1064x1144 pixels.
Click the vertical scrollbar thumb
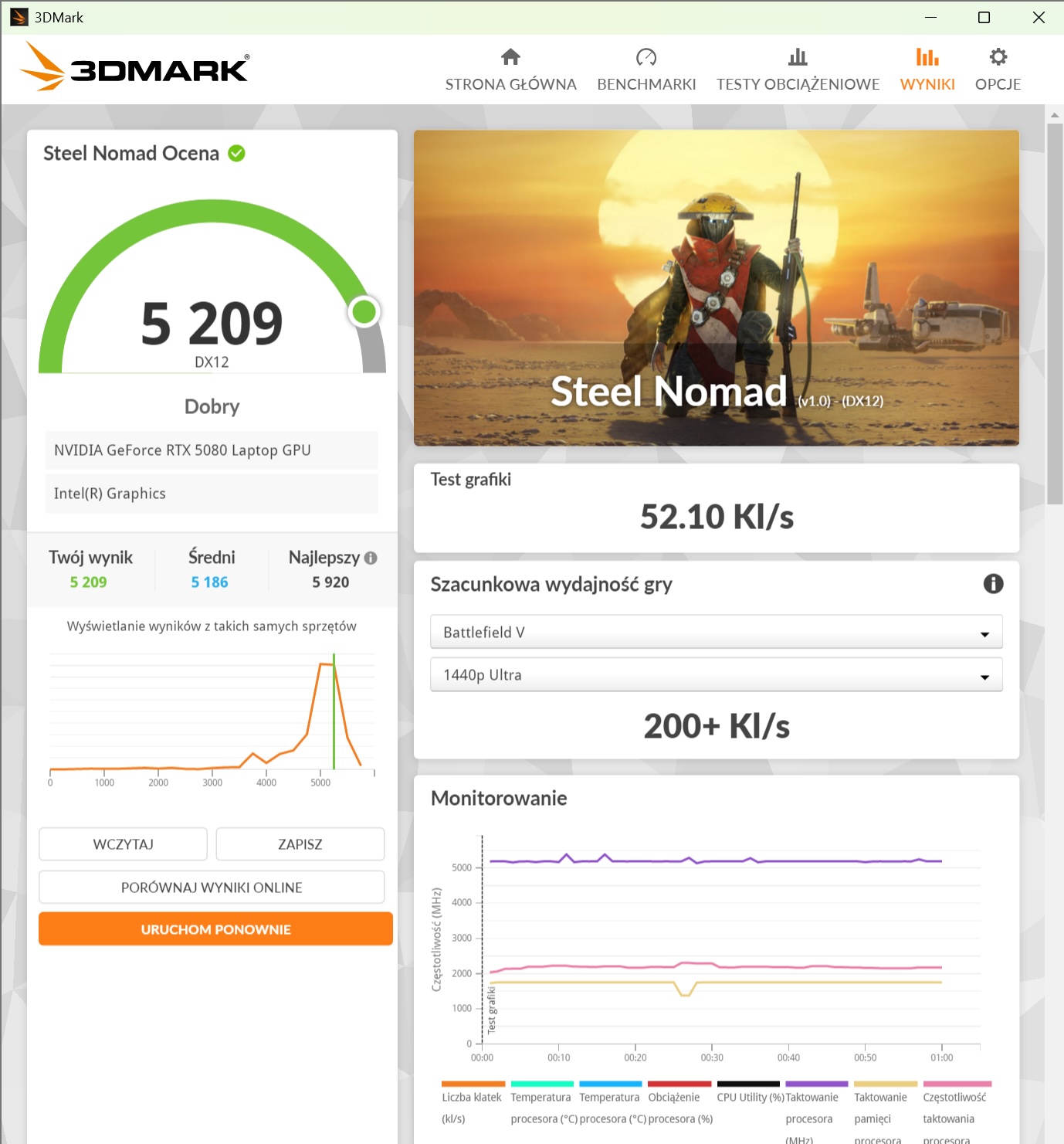pos(1055,313)
